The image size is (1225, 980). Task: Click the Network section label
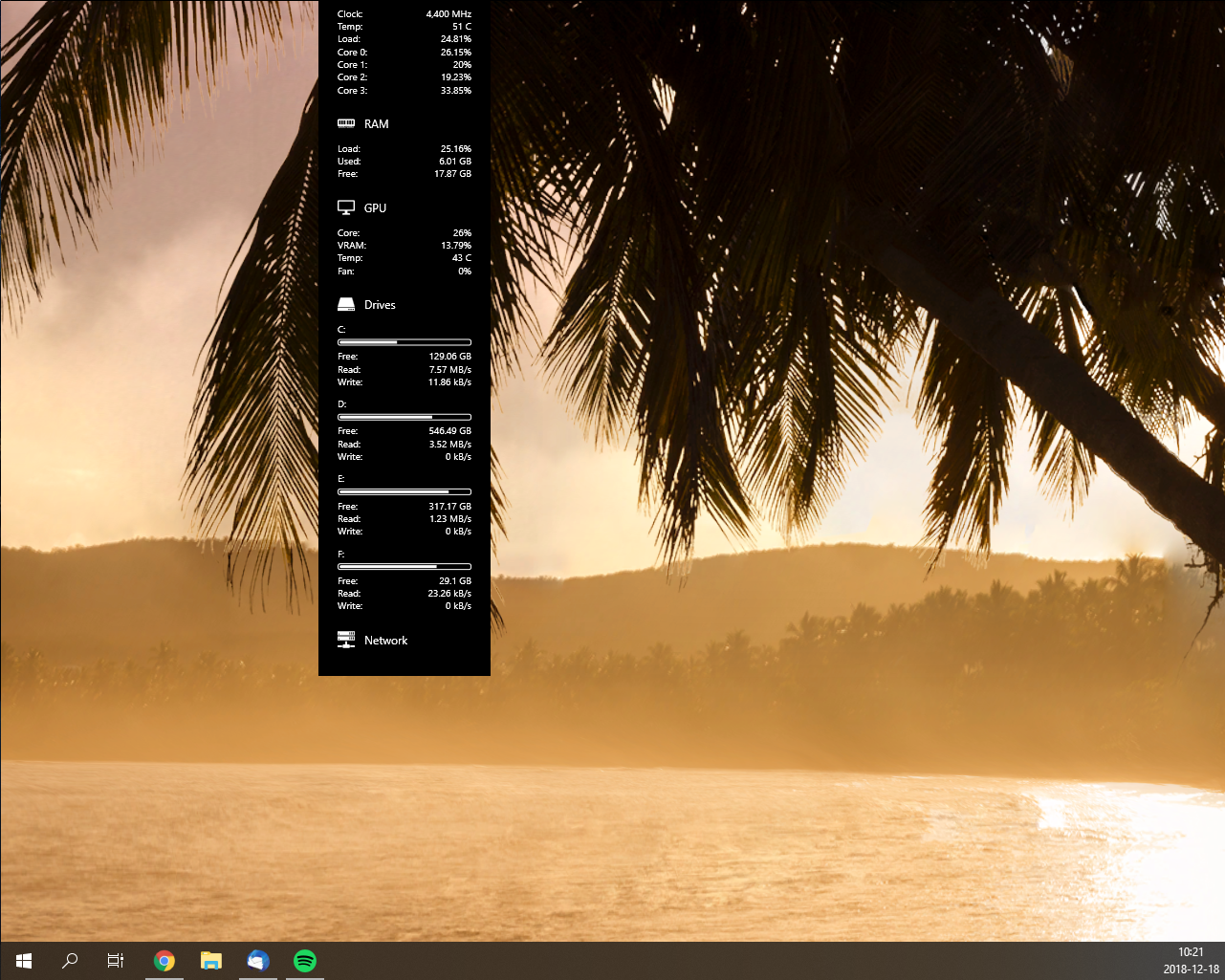(x=386, y=640)
